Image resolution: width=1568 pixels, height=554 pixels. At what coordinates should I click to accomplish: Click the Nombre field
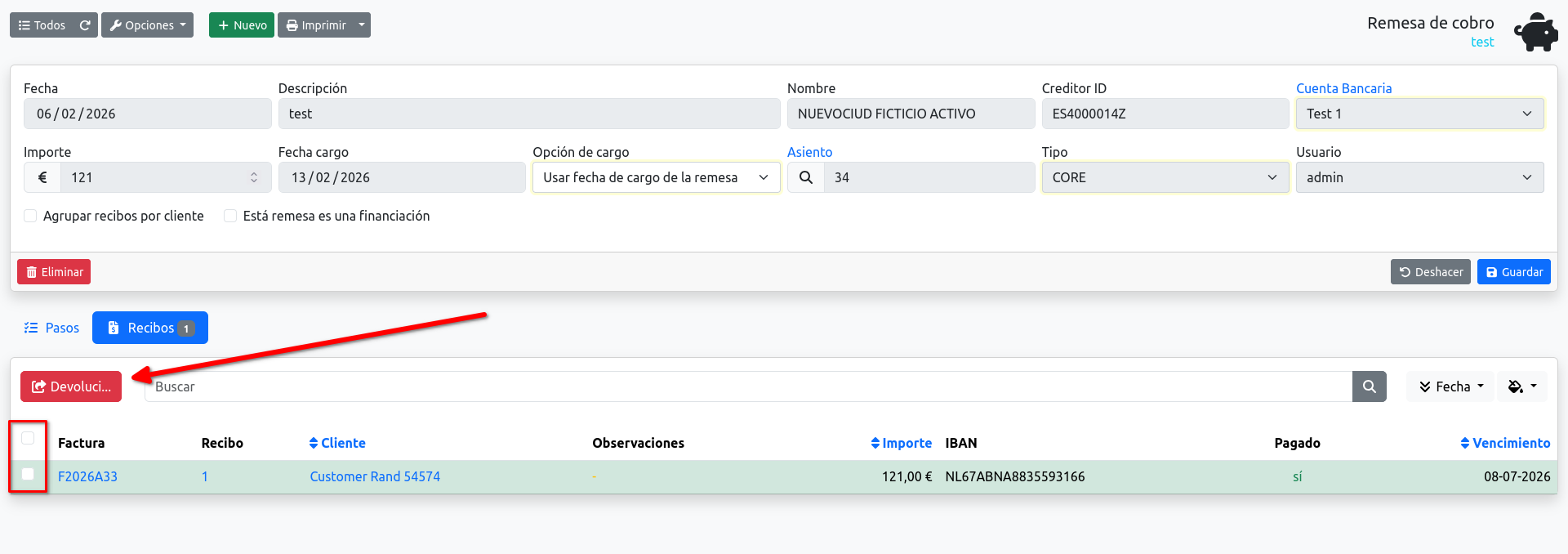(911, 114)
